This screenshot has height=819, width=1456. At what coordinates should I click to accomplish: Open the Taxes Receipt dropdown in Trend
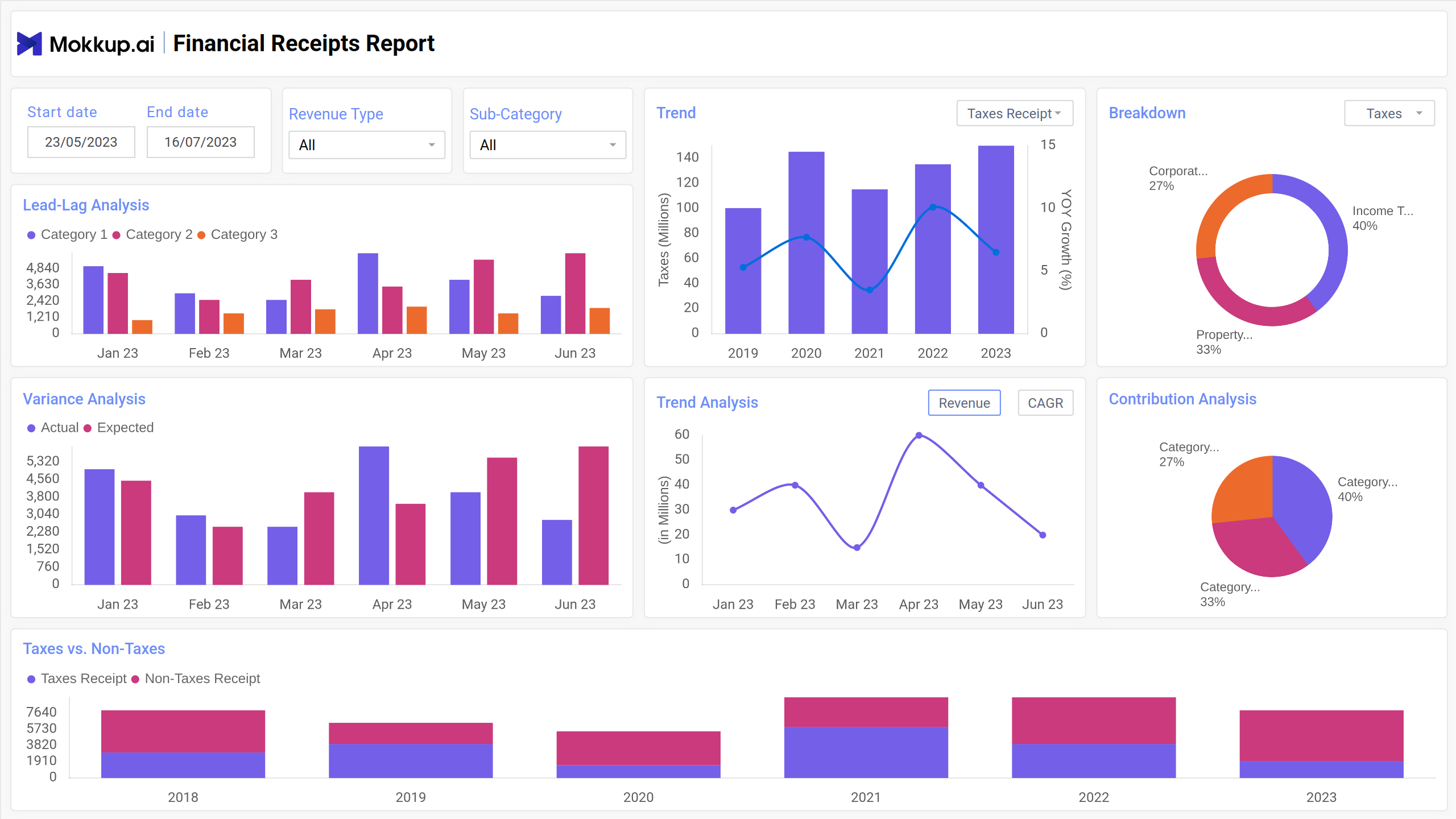tap(1015, 113)
